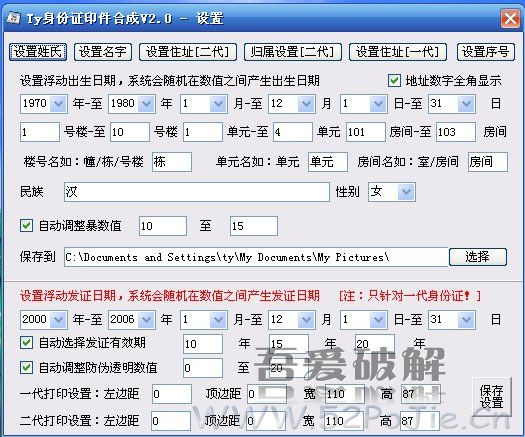The width and height of the screenshot is (525, 437).
Task: Click the first validity period field showing 10
Action: click(x=203, y=344)
